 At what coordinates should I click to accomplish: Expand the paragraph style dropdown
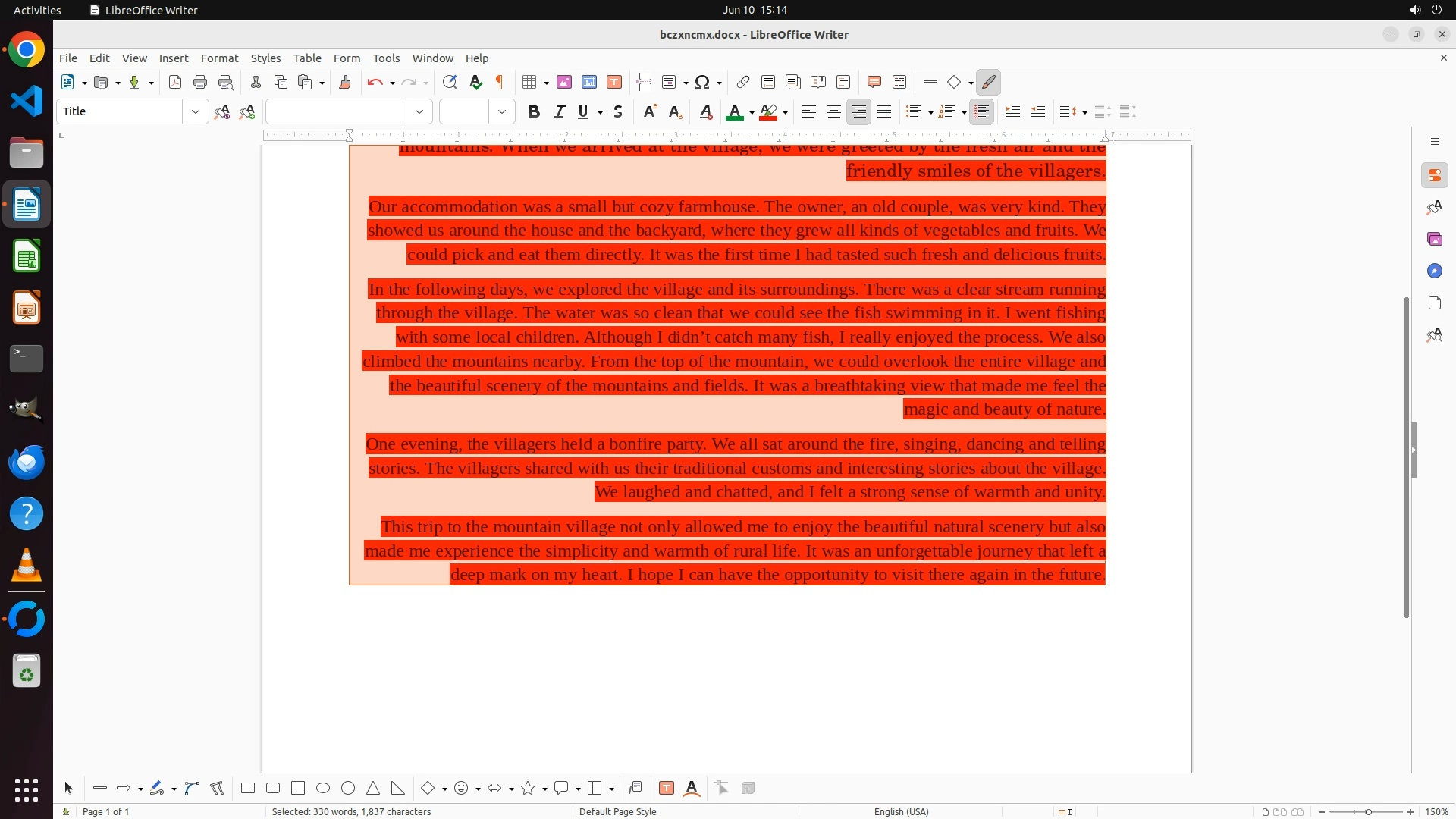[x=196, y=112]
